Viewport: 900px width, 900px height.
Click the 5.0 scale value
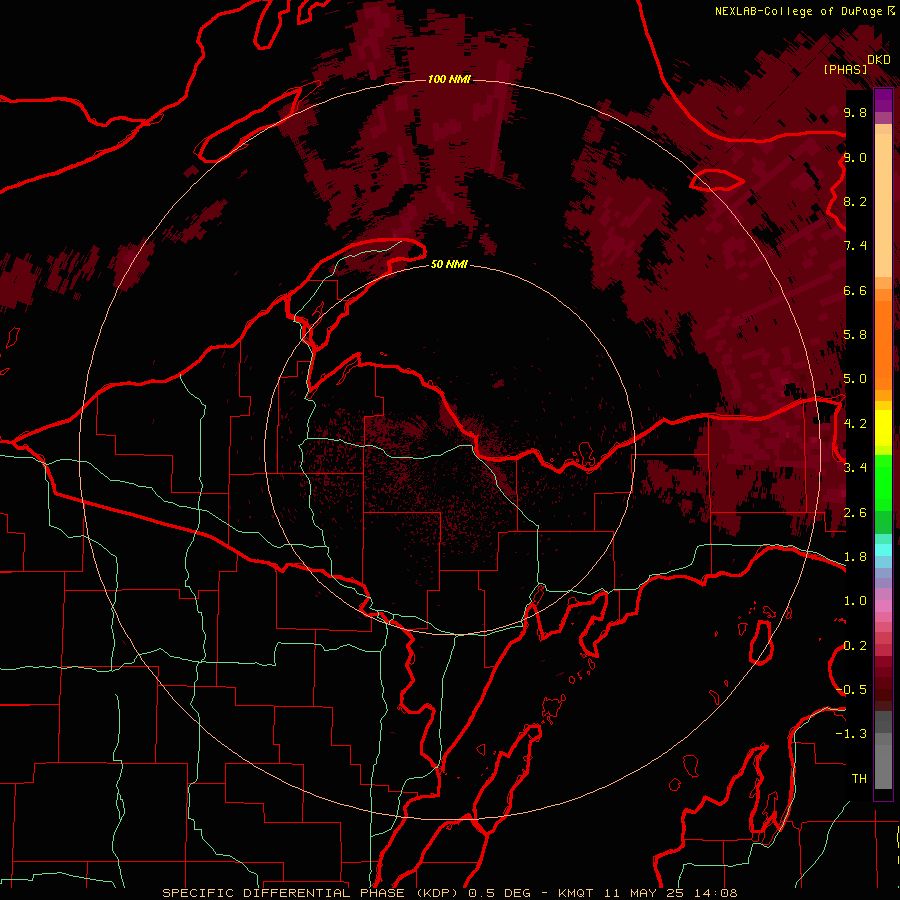click(x=855, y=379)
